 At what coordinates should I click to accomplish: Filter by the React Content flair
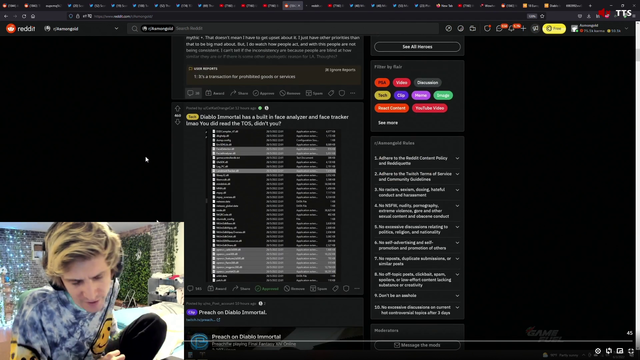(x=391, y=108)
